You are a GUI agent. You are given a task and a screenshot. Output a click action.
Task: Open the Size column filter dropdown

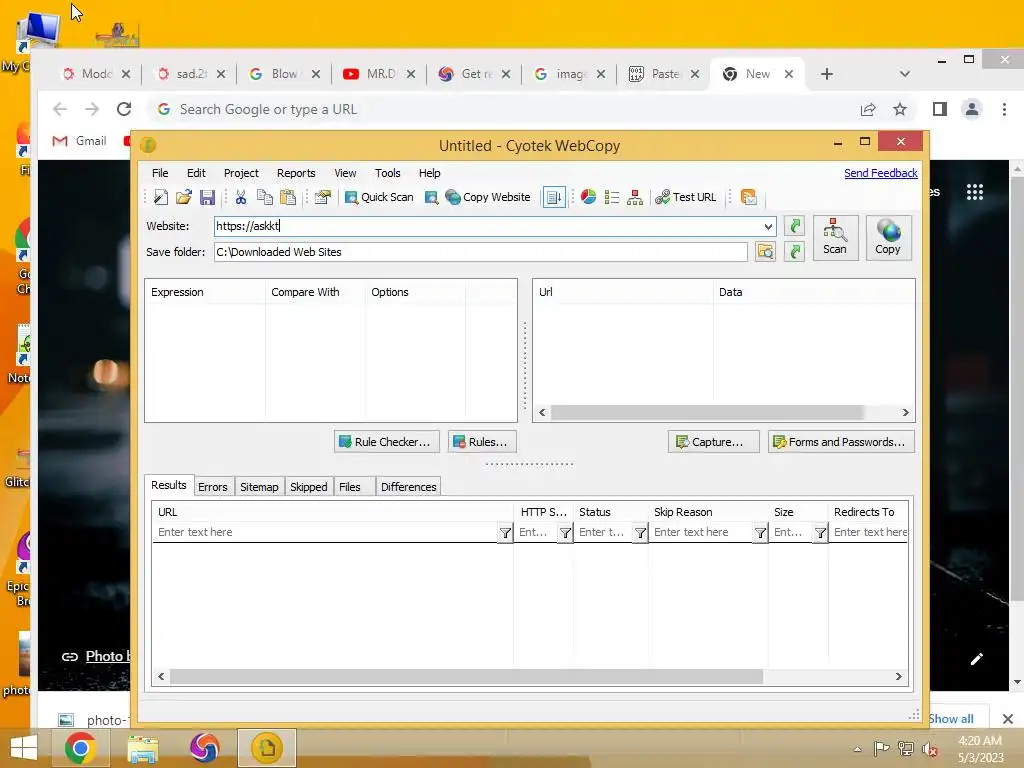(x=820, y=533)
